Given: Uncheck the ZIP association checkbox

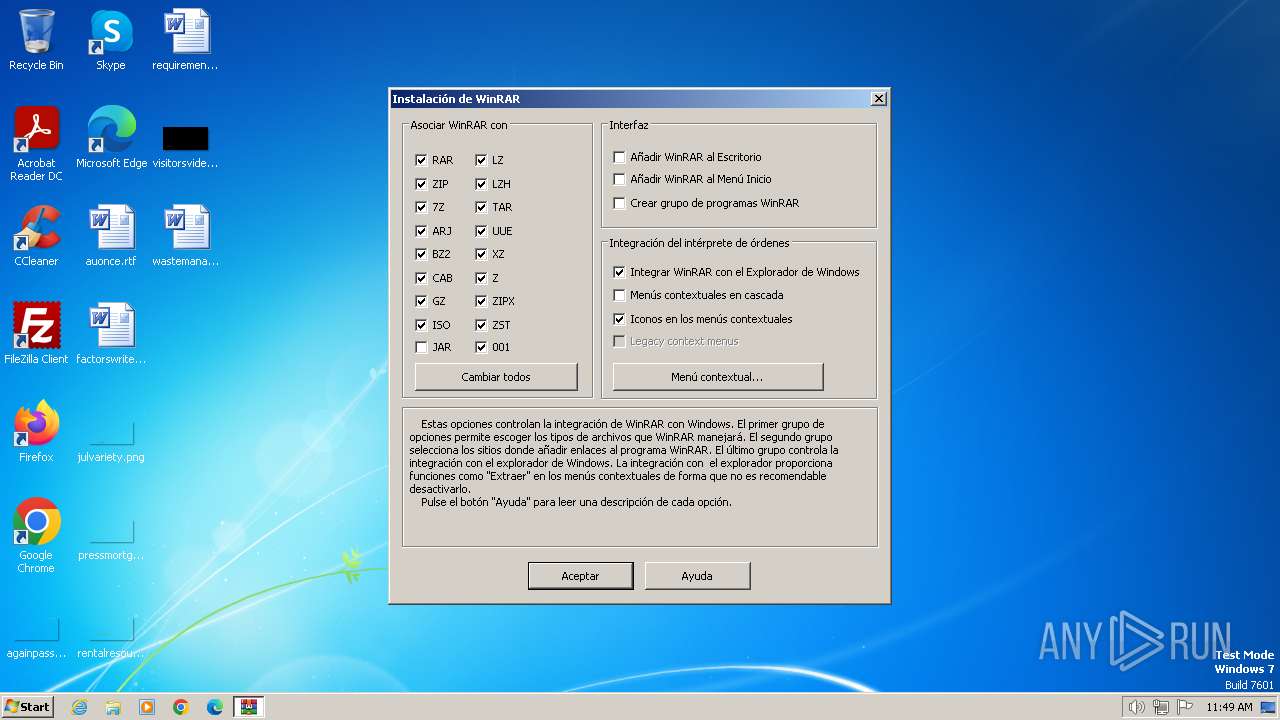Looking at the screenshot, I should click(x=421, y=184).
